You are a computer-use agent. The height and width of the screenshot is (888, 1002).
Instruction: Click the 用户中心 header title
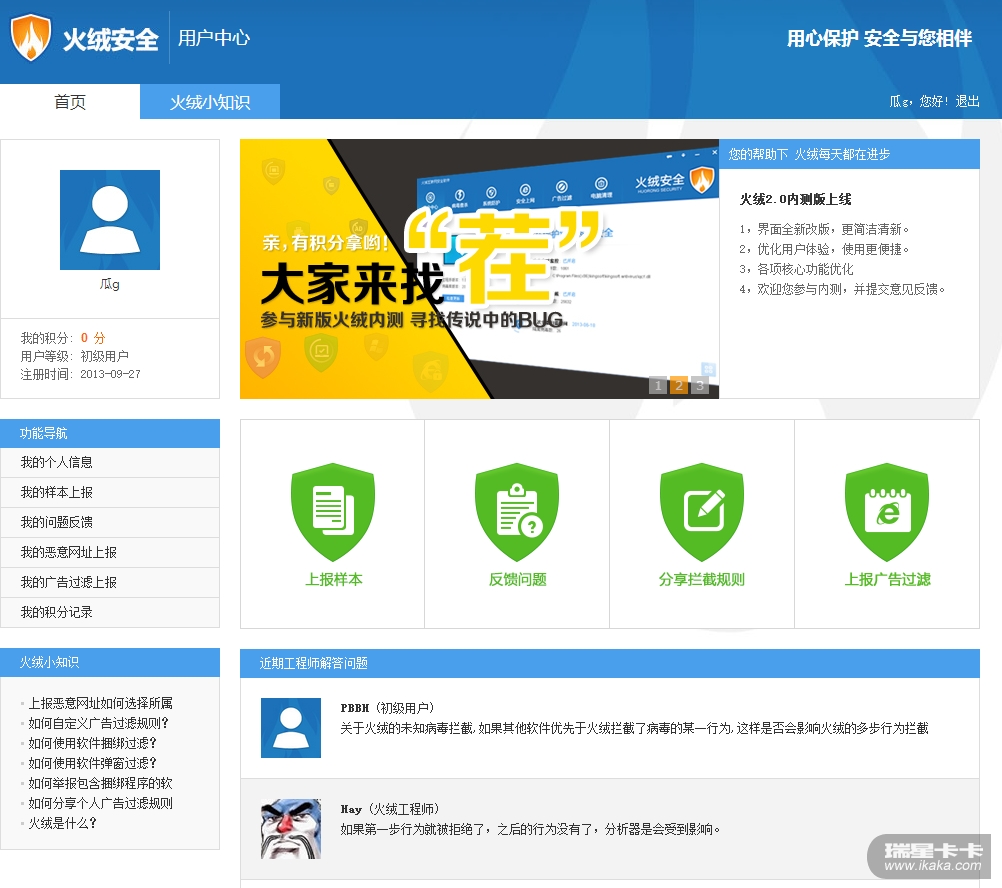coord(214,38)
